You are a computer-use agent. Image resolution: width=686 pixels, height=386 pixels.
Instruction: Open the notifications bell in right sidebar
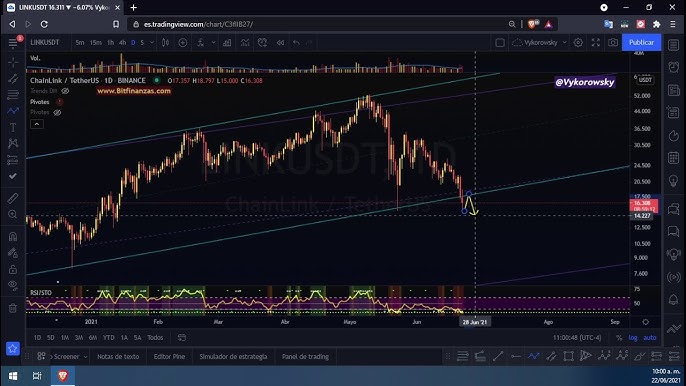pos(674,299)
